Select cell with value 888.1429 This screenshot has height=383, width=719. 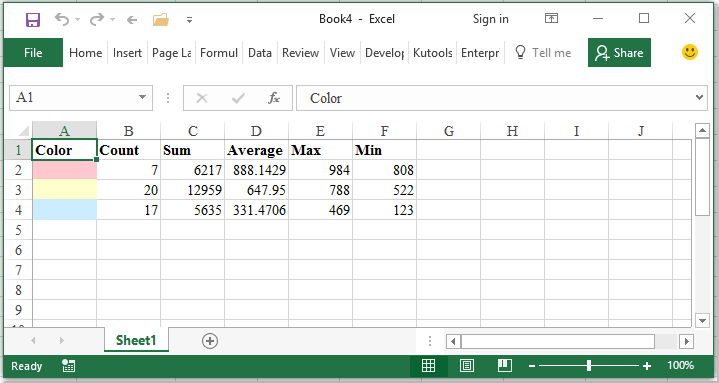click(x=257, y=170)
